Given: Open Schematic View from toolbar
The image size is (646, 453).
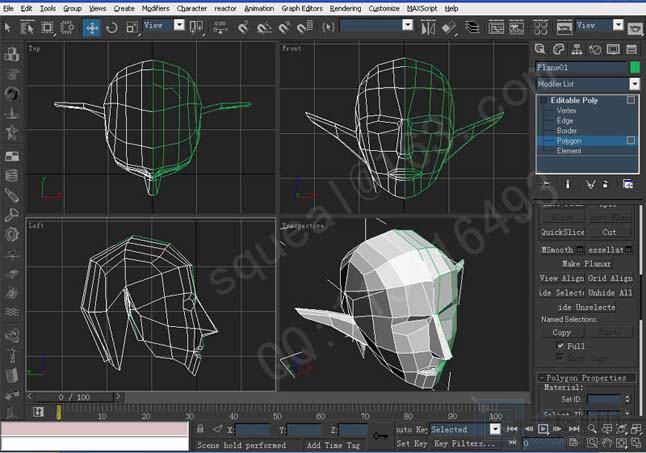Looking at the screenshot, I should tap(517, 28).
